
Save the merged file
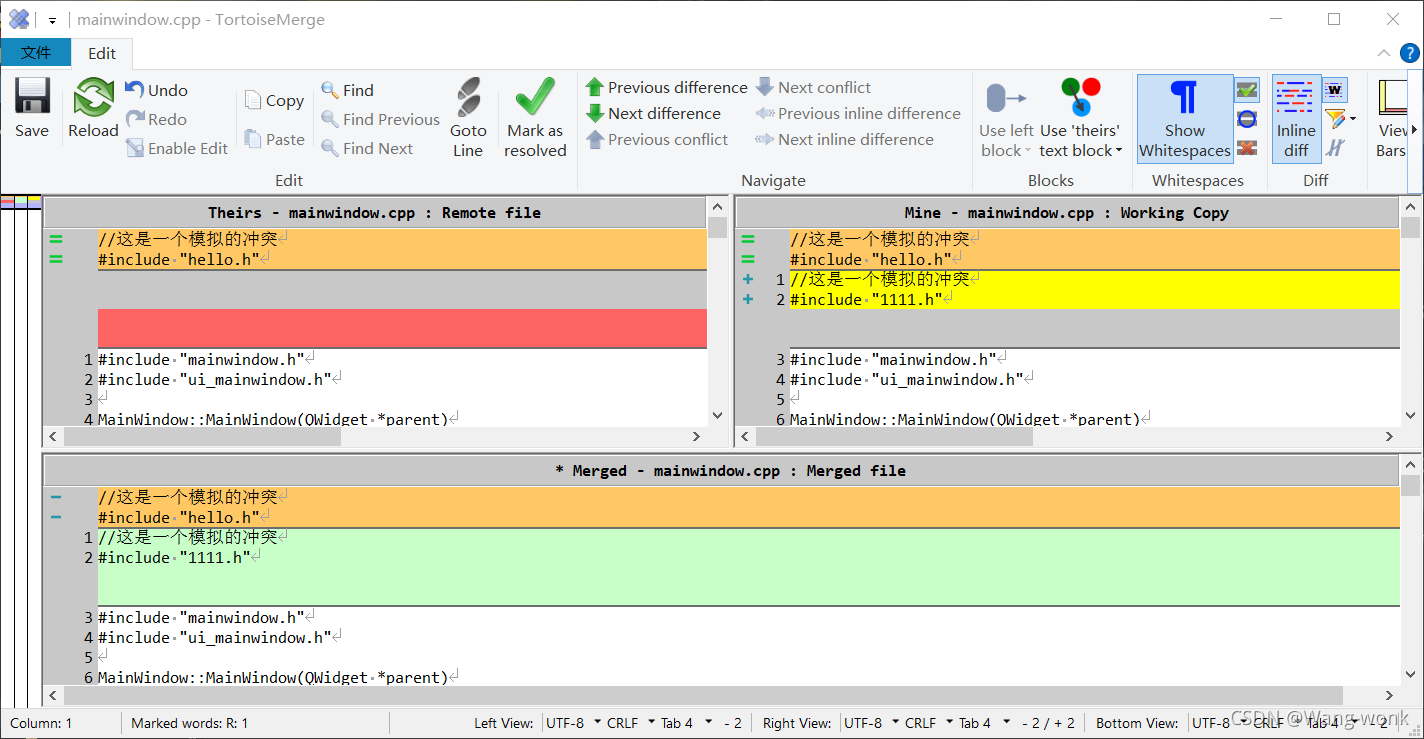(x=32, y=108)
